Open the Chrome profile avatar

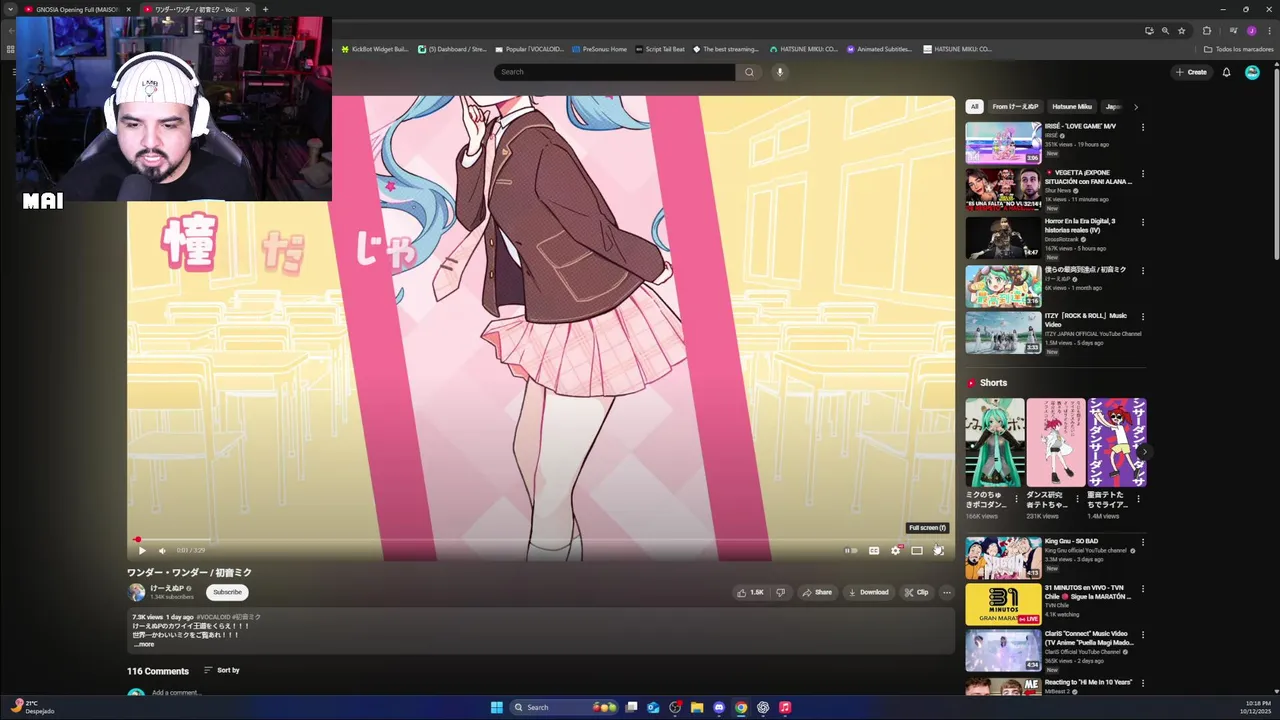click(1251, 31)
